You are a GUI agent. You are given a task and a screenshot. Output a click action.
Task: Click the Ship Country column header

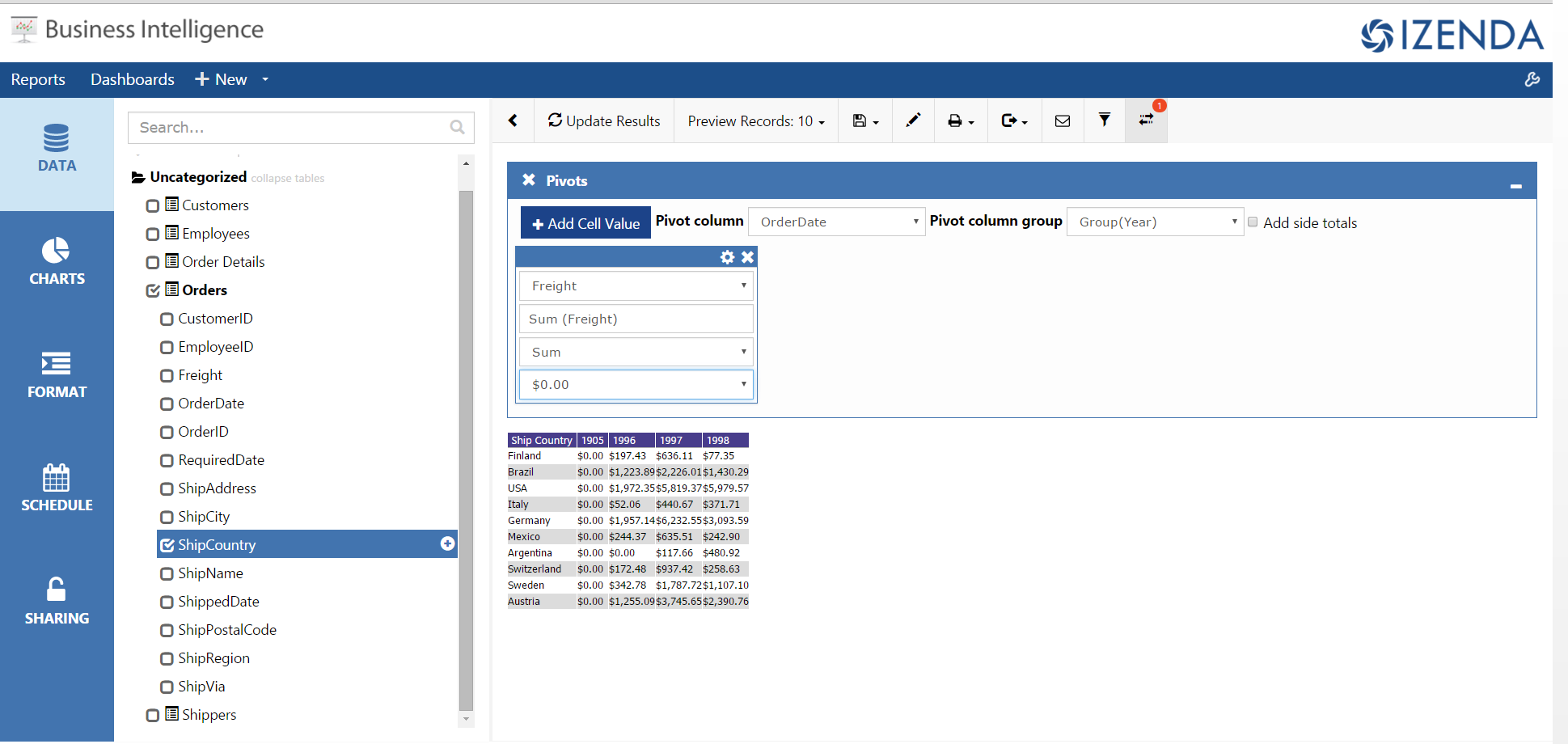(541, 440)
